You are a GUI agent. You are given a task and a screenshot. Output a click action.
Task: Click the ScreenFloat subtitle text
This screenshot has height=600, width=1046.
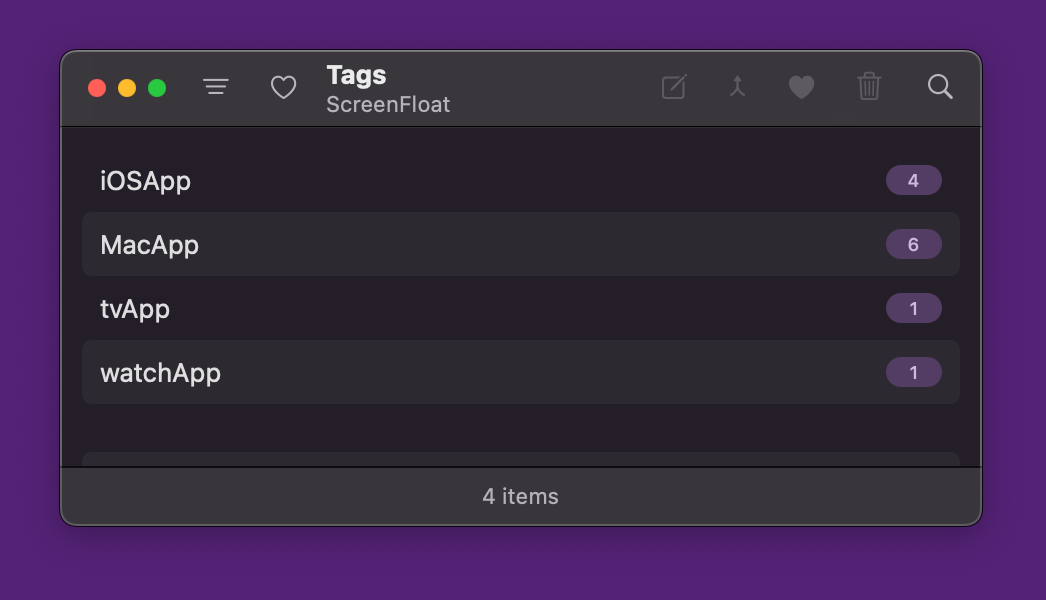click(388, 105)
